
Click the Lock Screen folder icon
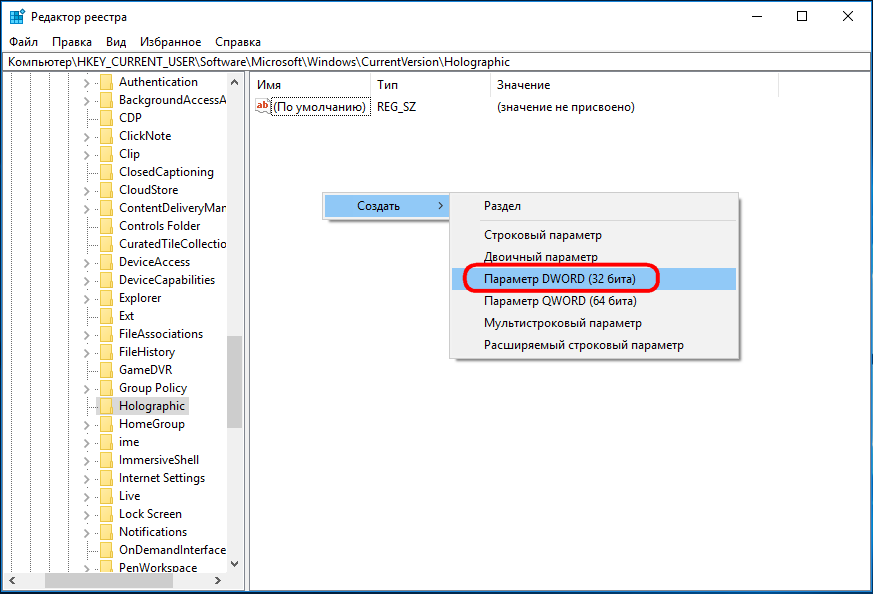[x=106, y=514]
